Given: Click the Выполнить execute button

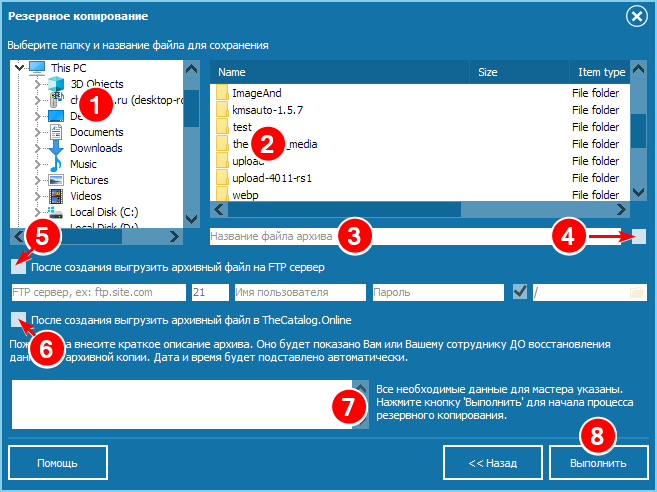Looking at the screenshot, I should point(599,463).
